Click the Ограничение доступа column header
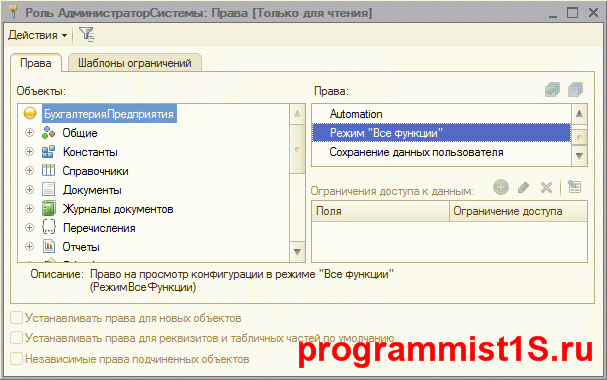Viewport: 607px width, 380px height. 518,211
